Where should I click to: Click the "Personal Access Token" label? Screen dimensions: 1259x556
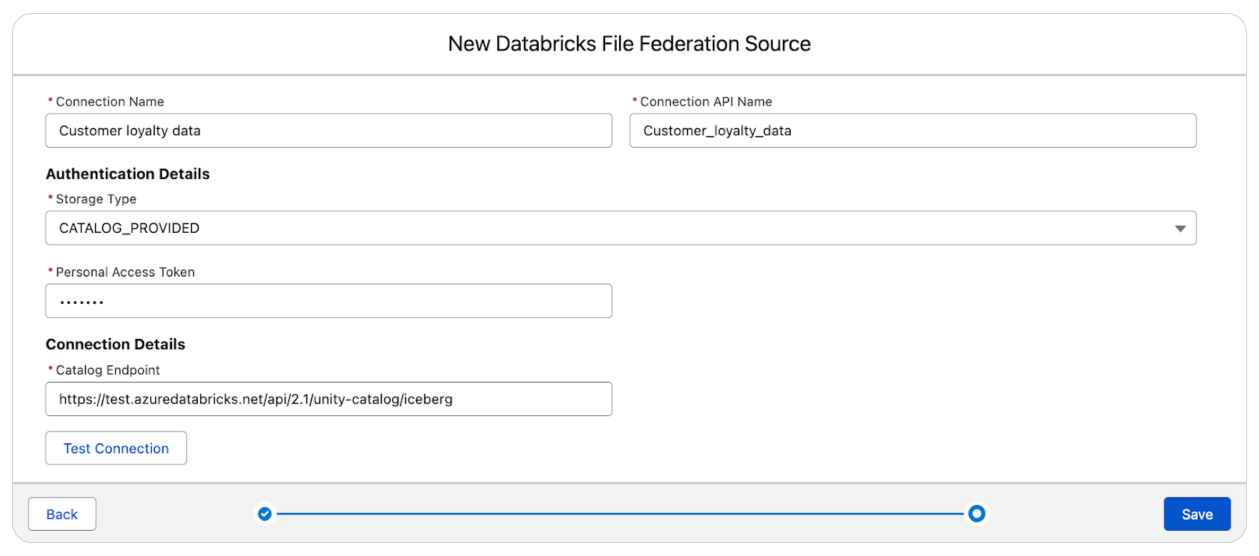click(124, 271)
